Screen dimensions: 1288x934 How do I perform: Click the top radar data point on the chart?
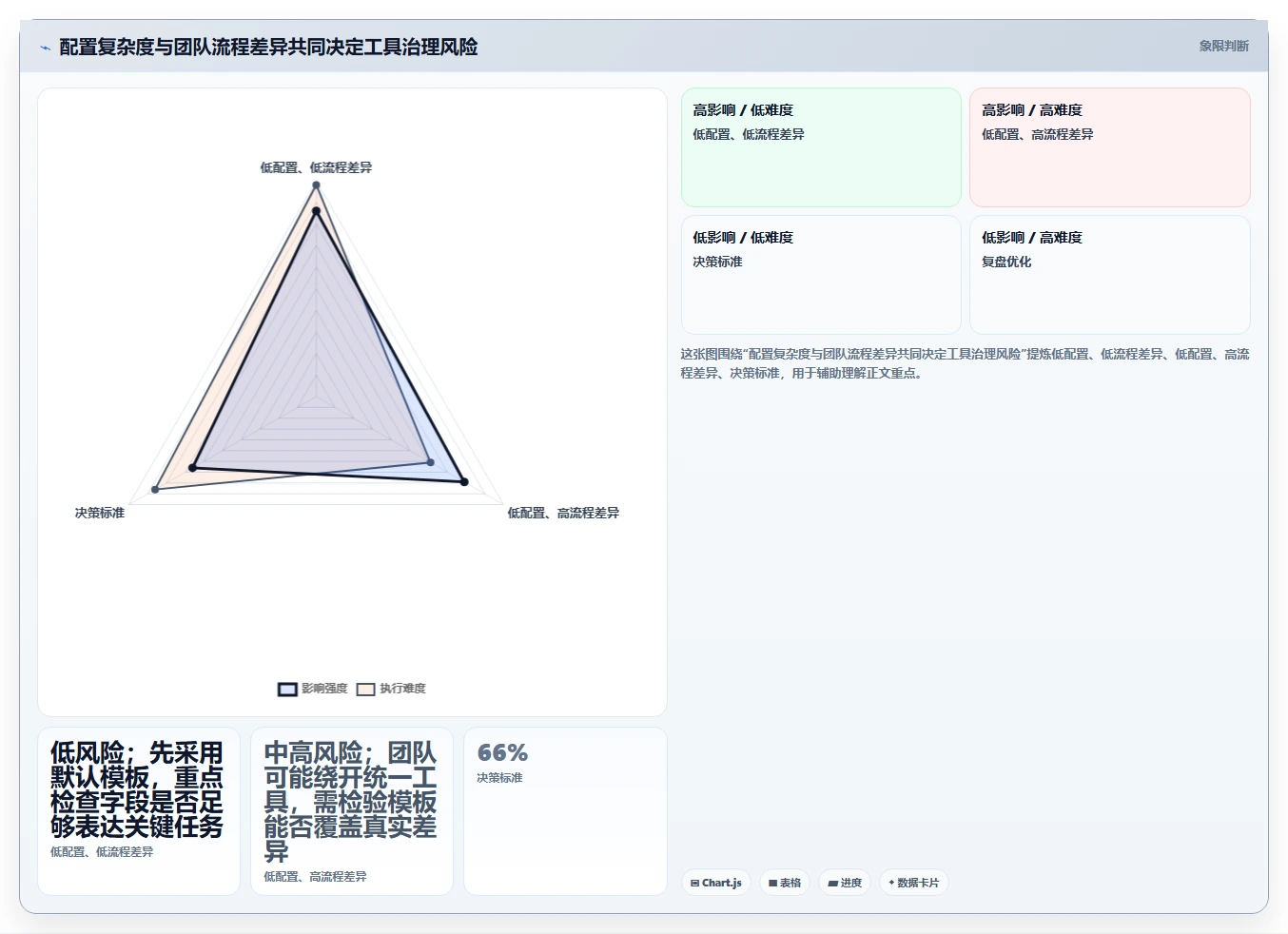pyautogui.click(x=316, y=185)
